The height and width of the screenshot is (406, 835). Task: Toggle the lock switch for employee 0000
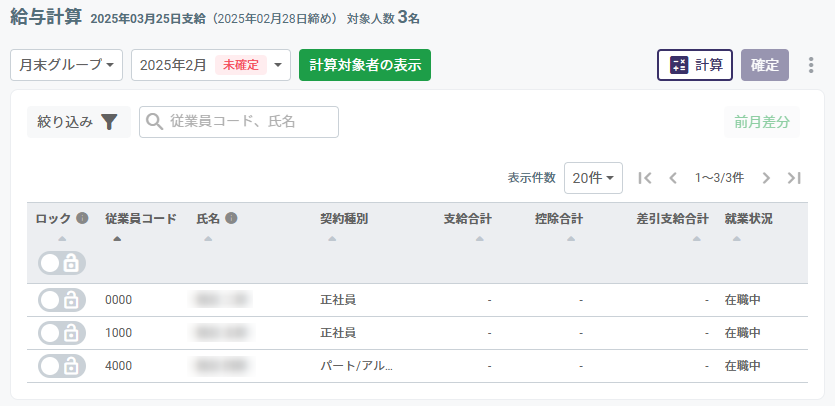coord(62,300)
